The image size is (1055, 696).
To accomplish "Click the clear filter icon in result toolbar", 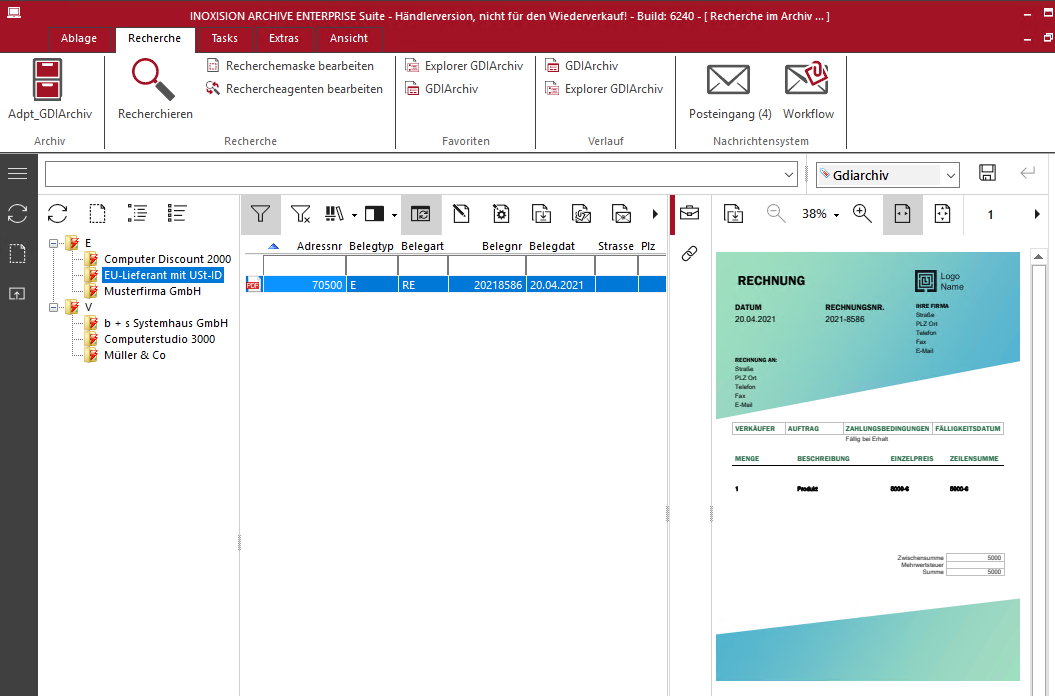I will tap(300, 213).
